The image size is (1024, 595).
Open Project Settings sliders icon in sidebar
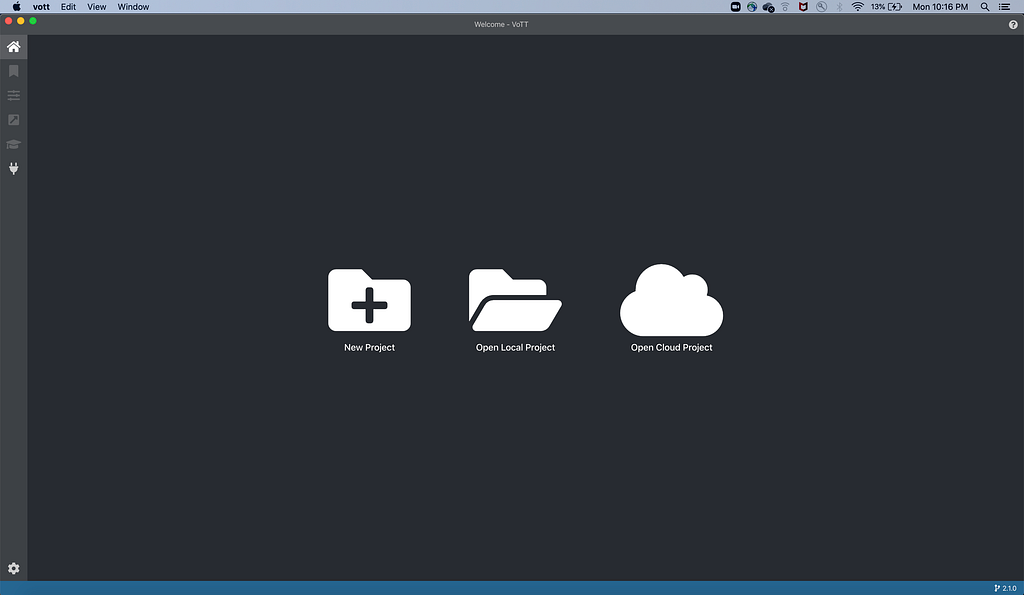[13, 95]
